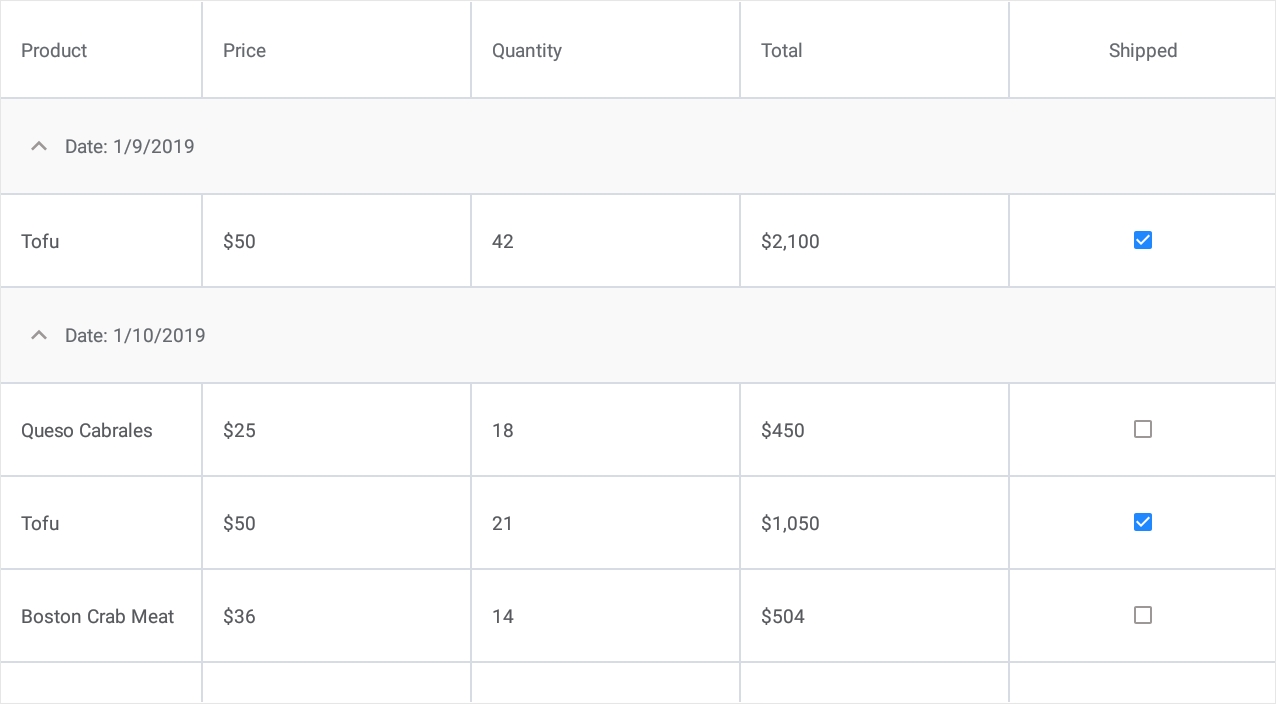
Task: Select the $1,050 total cell
Action: point(875,523)
